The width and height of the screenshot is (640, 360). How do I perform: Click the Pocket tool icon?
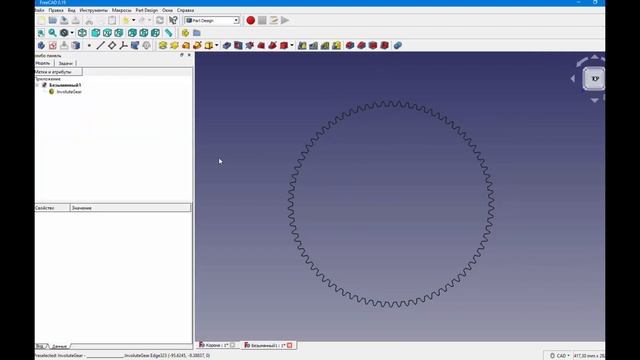tap(227, 45)
